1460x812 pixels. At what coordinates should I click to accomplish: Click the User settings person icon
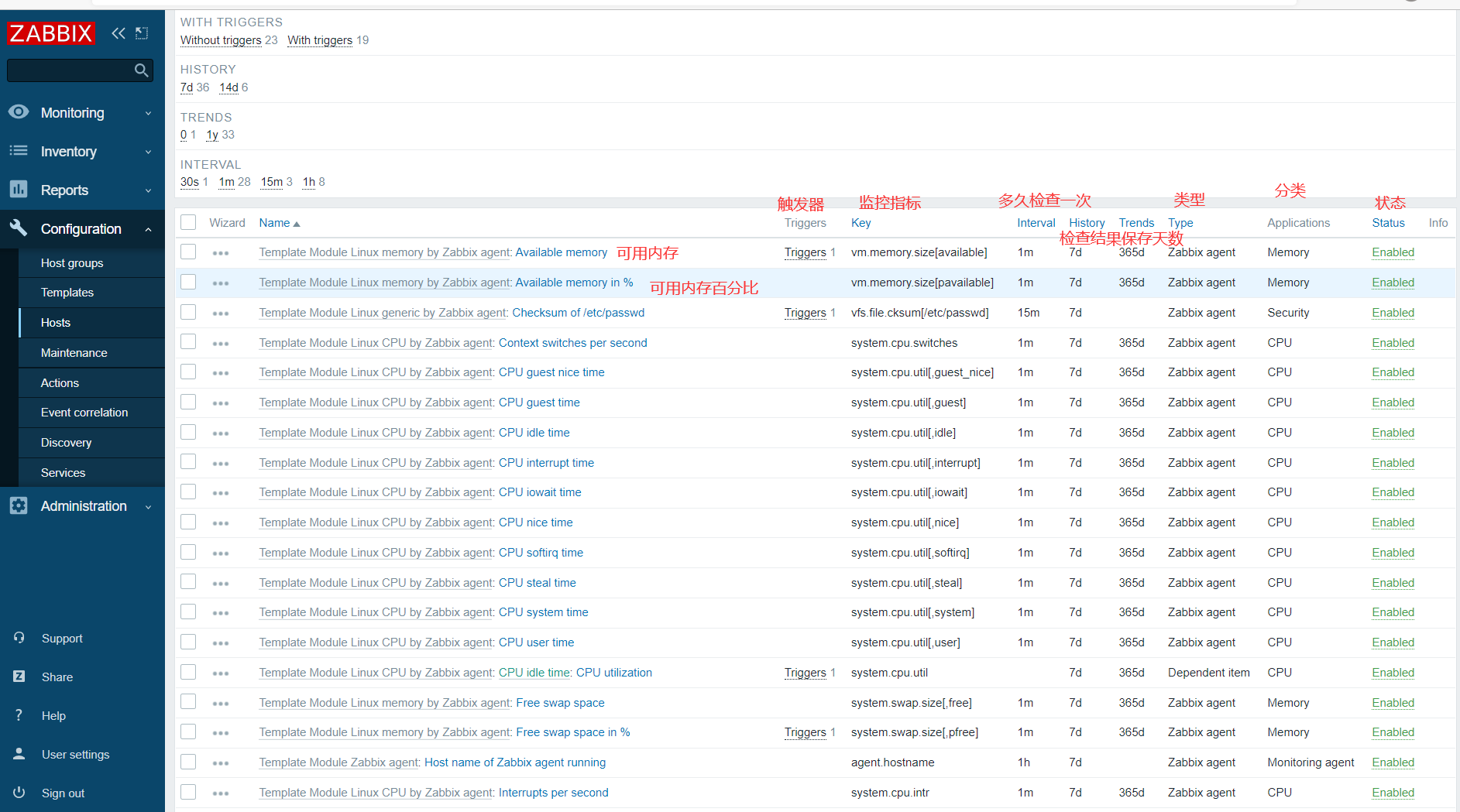click(19, 754)
